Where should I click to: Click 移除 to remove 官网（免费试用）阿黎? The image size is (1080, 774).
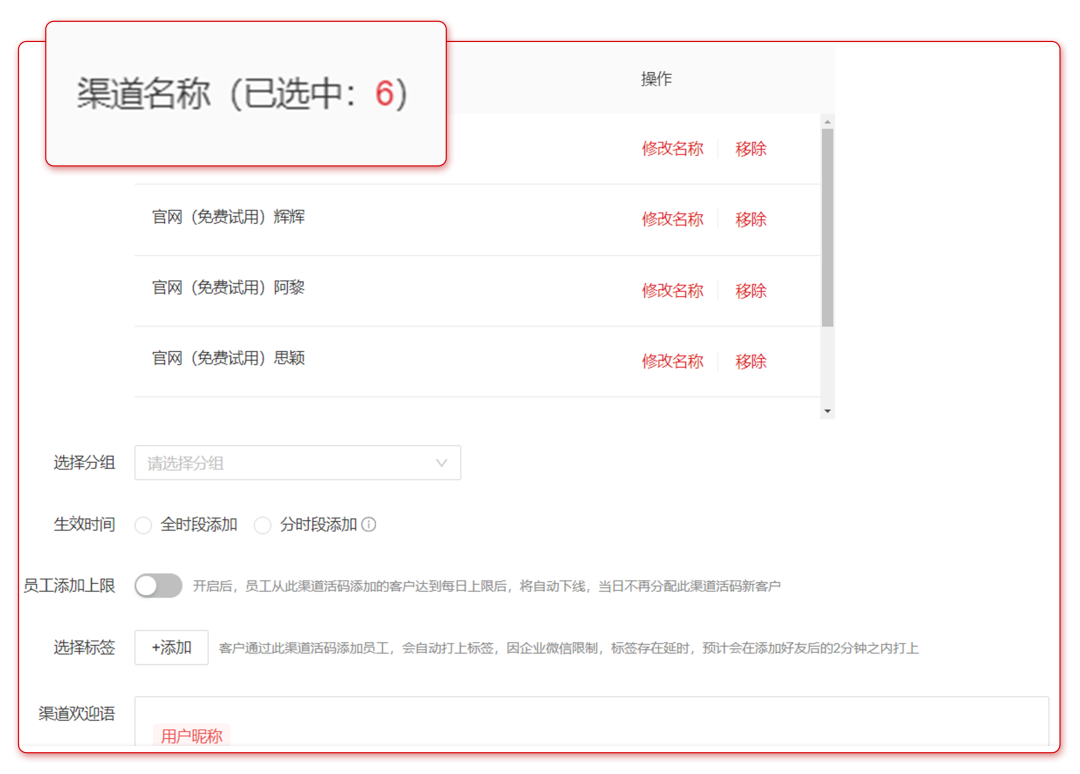751,290
